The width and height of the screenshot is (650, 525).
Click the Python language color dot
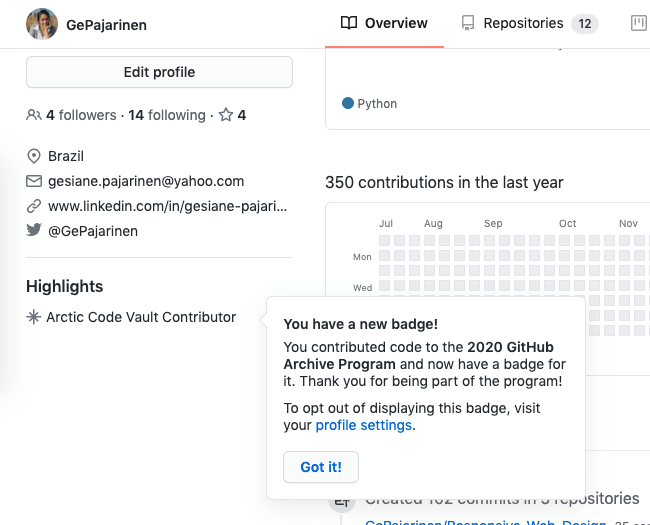(348, 103)
